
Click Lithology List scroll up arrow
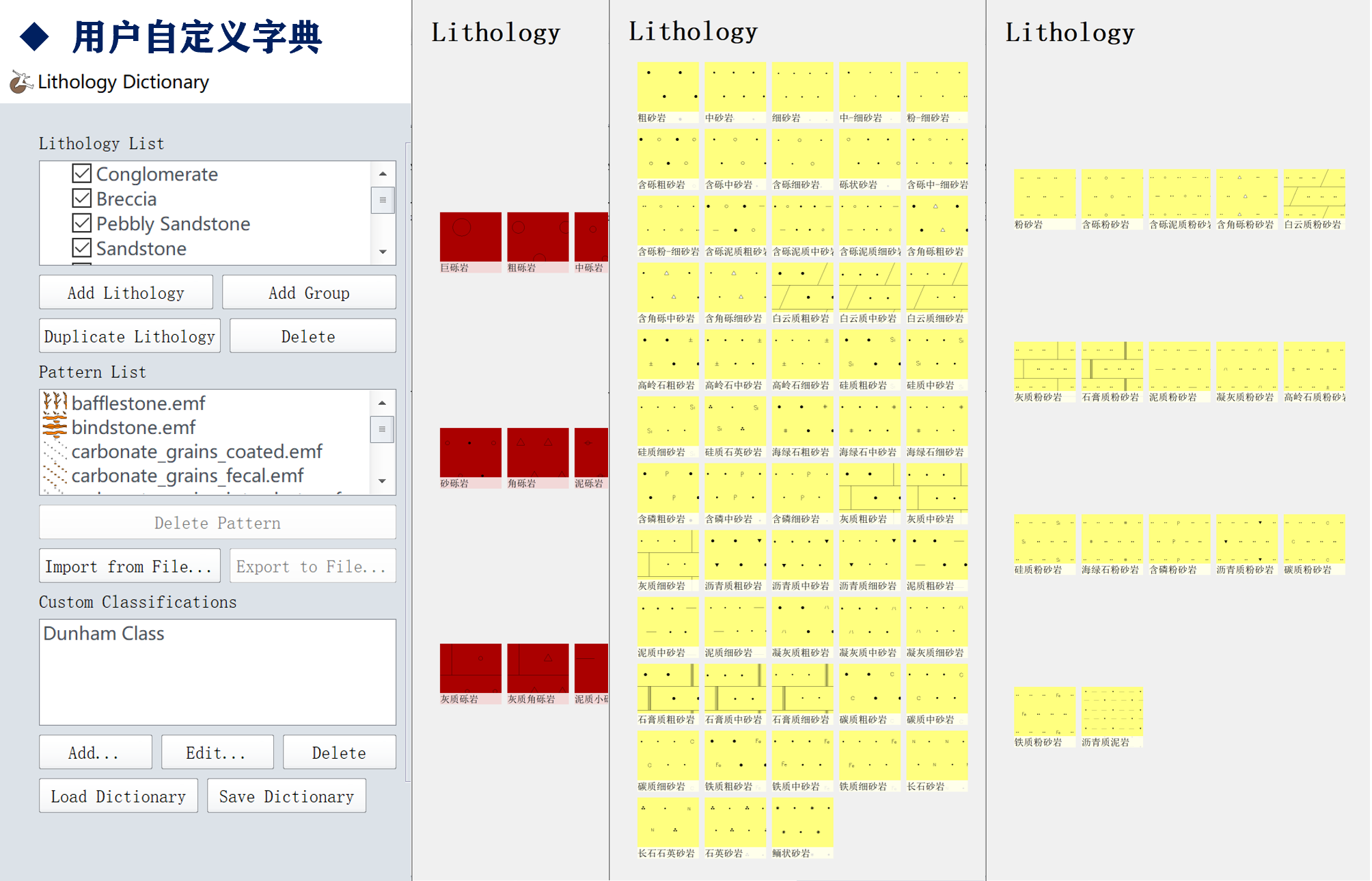[x=383, y=174]
